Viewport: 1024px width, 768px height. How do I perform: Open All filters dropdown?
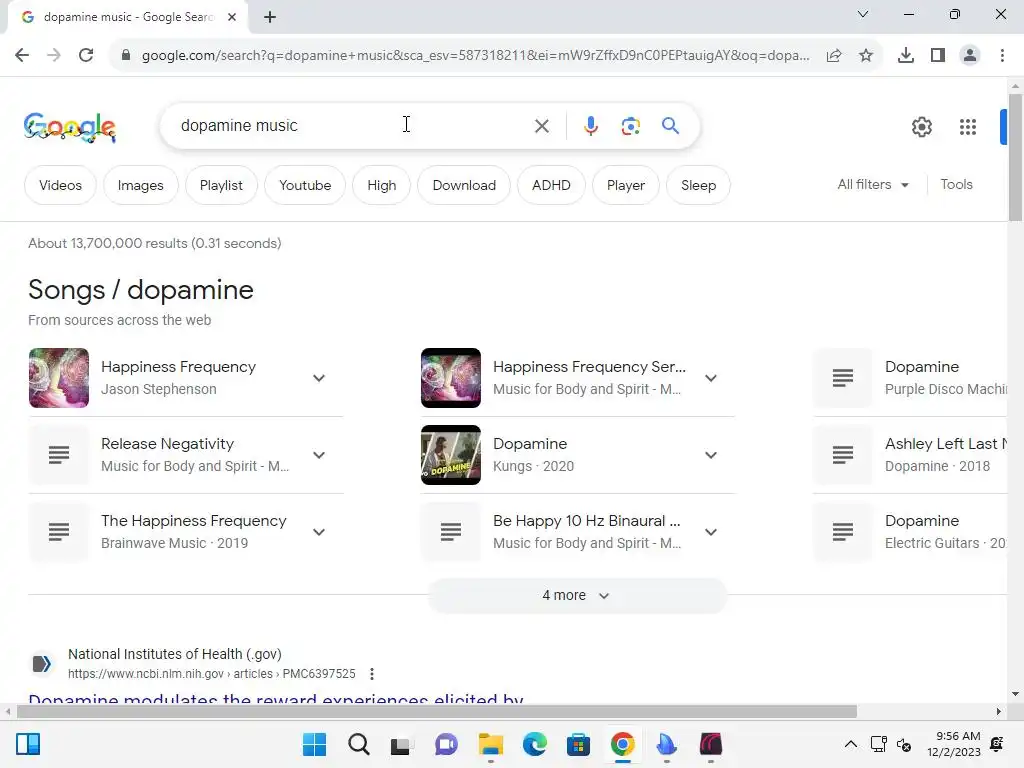coord(873,185)
